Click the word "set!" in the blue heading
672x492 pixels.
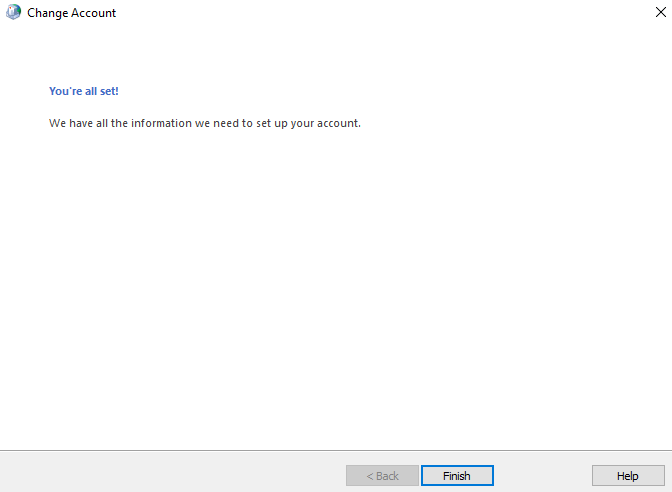[107, 91]
